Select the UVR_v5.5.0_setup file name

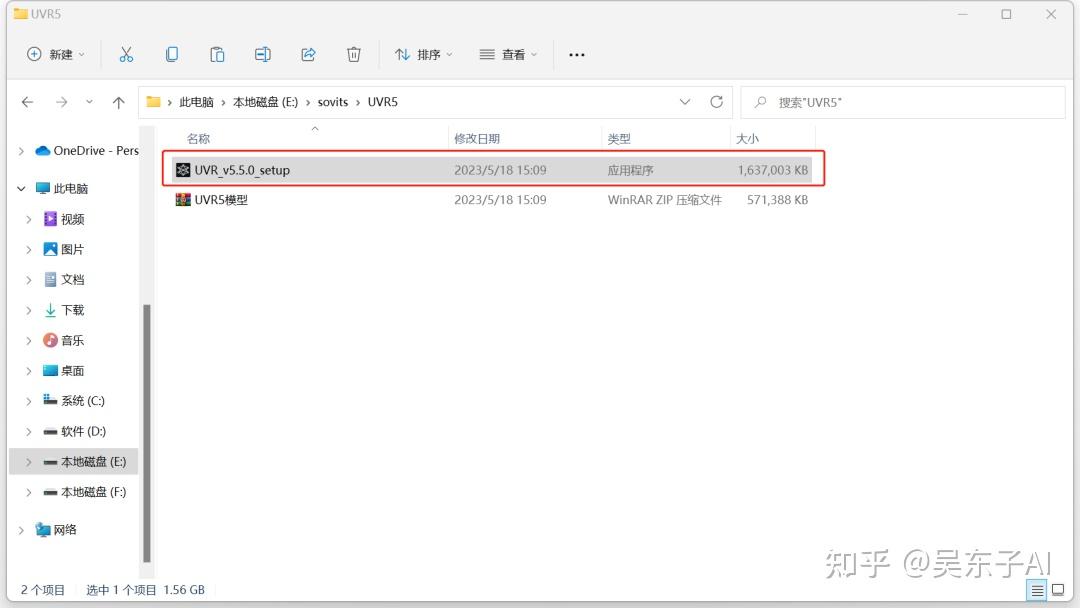click(242, 170)
